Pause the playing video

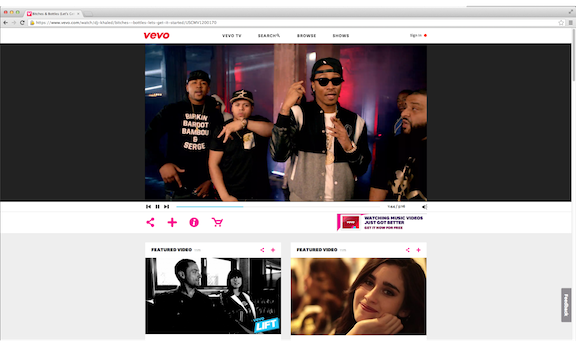point(157,206)
